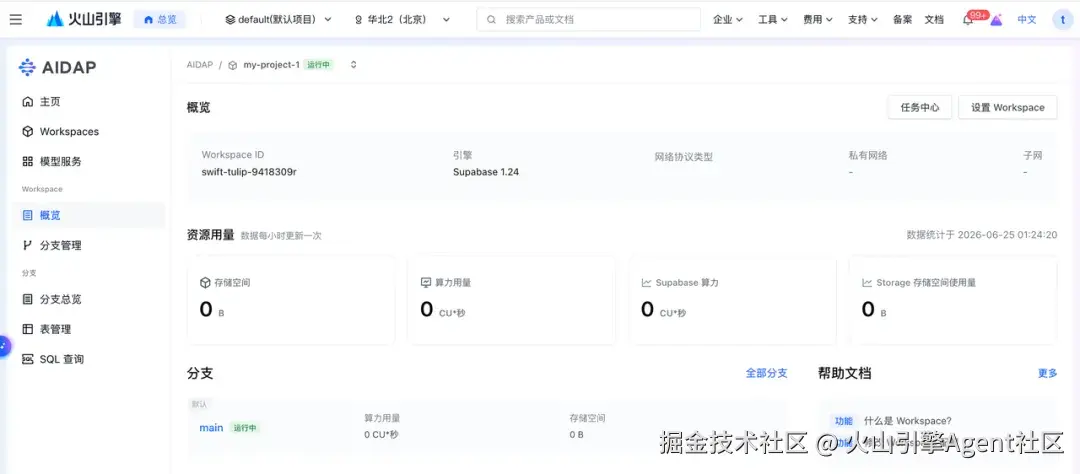Click the cube icon beside Workspaces
The image size is (1080, 474).
(28, 131)
